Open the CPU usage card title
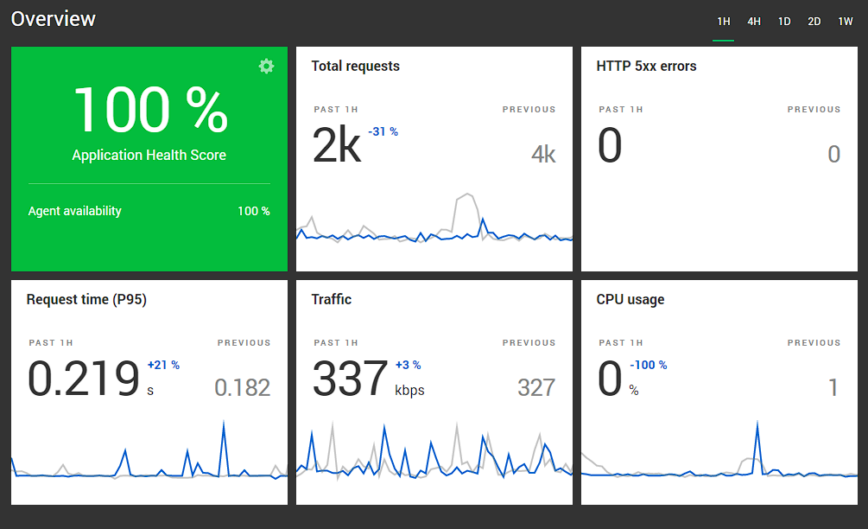This screenshot has width=868, height=529. click(630, 299)
